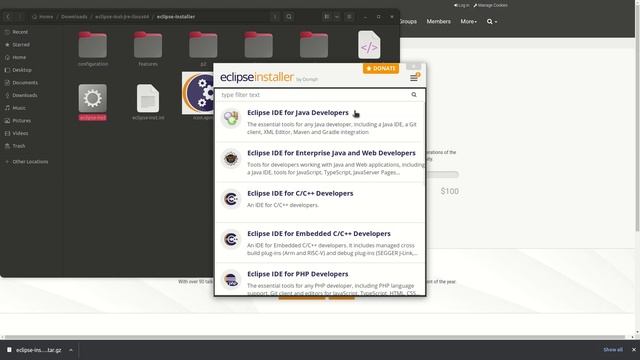This screenshot has width=640, height=360.
Task: Click the Log in link
Action: (462, 5)
